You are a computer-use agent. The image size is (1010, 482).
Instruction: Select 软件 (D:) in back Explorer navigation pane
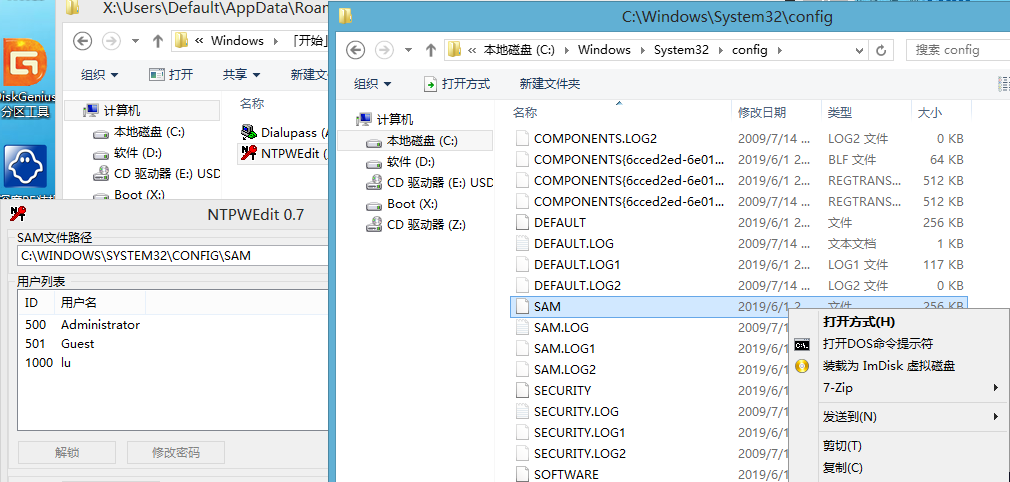128,153
